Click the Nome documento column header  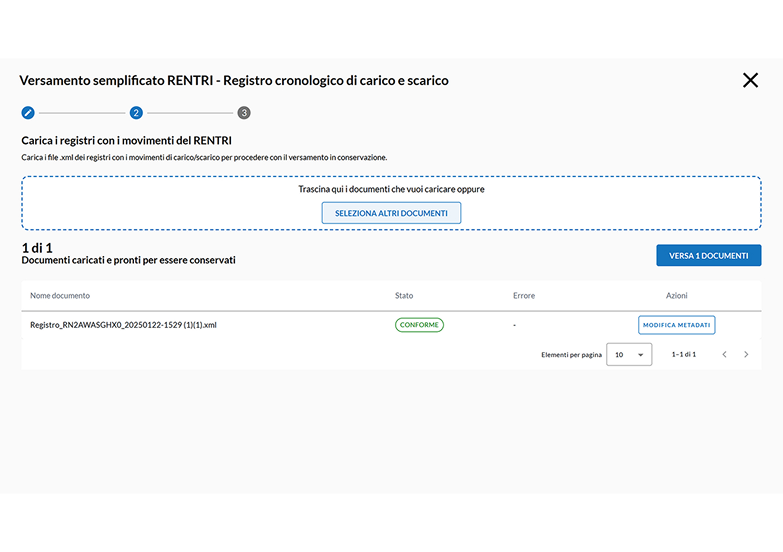(x=60, y=296)
